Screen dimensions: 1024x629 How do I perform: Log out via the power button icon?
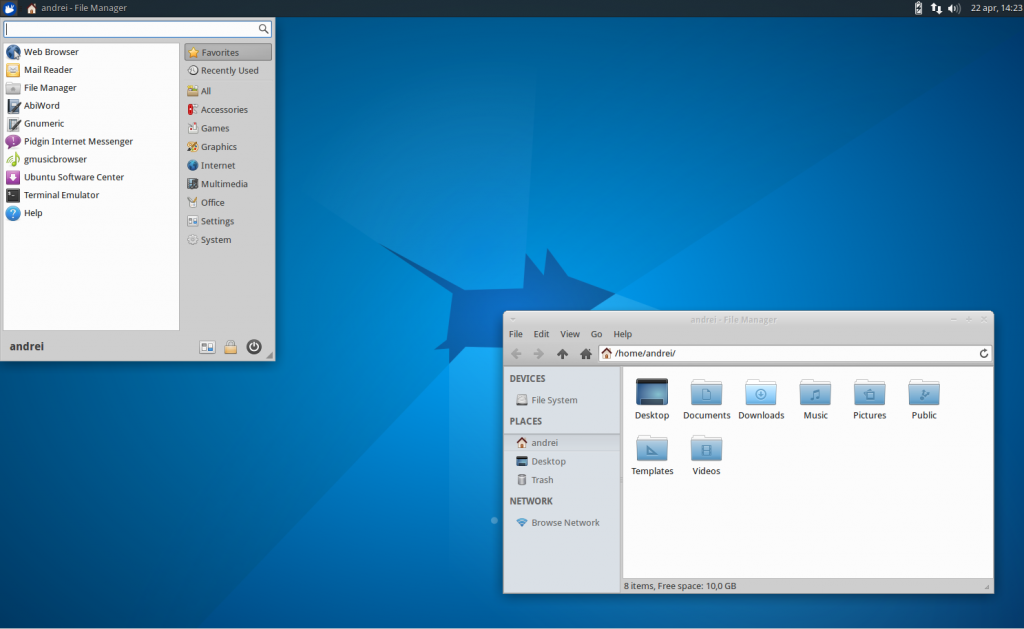pos(253,346)
